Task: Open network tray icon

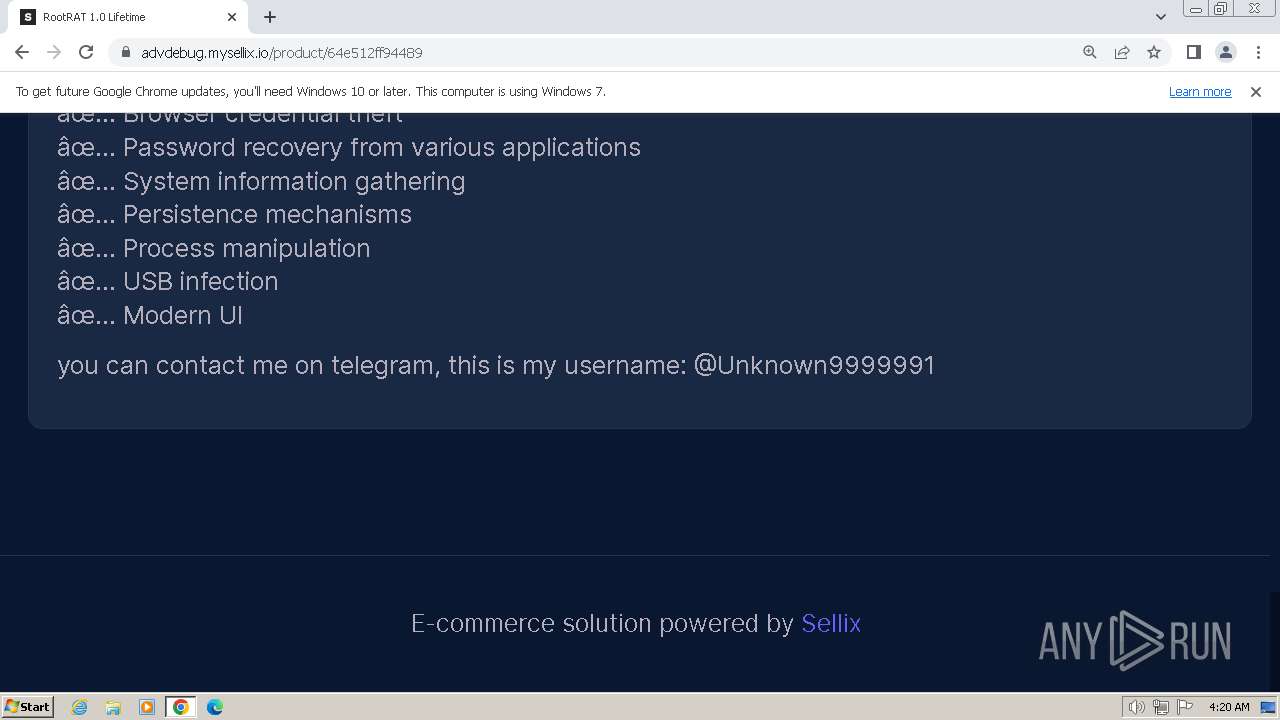Action: click(x=1161, y=707)
